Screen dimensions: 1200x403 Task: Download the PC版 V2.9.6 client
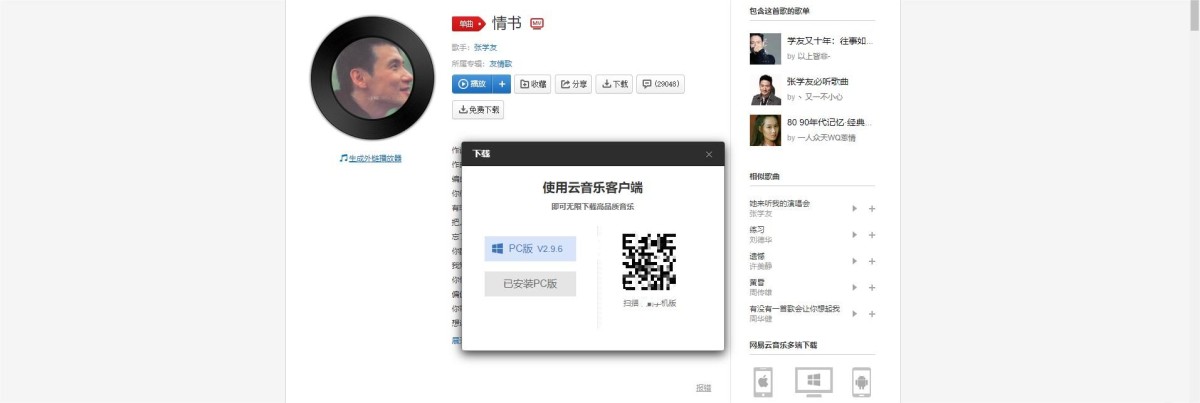tap(530, 248)
